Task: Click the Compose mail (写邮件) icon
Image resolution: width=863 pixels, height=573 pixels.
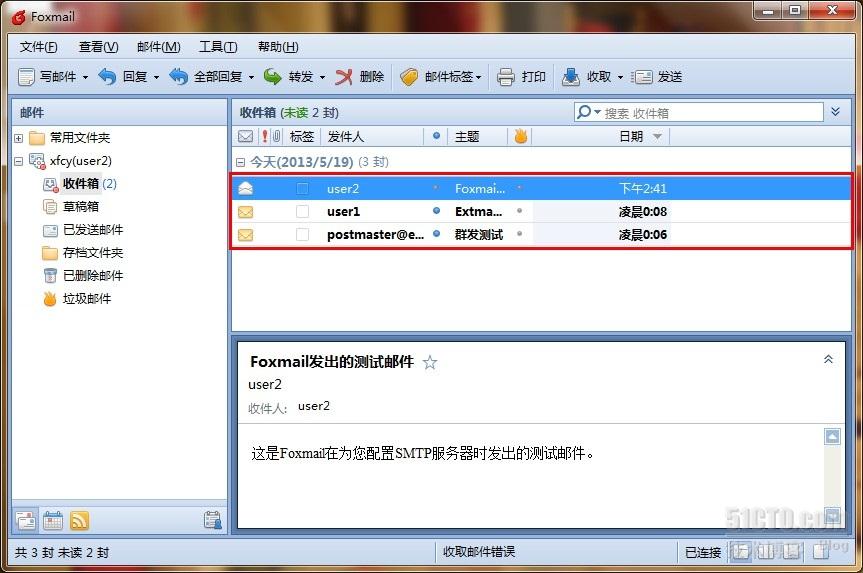Action: 26,77
